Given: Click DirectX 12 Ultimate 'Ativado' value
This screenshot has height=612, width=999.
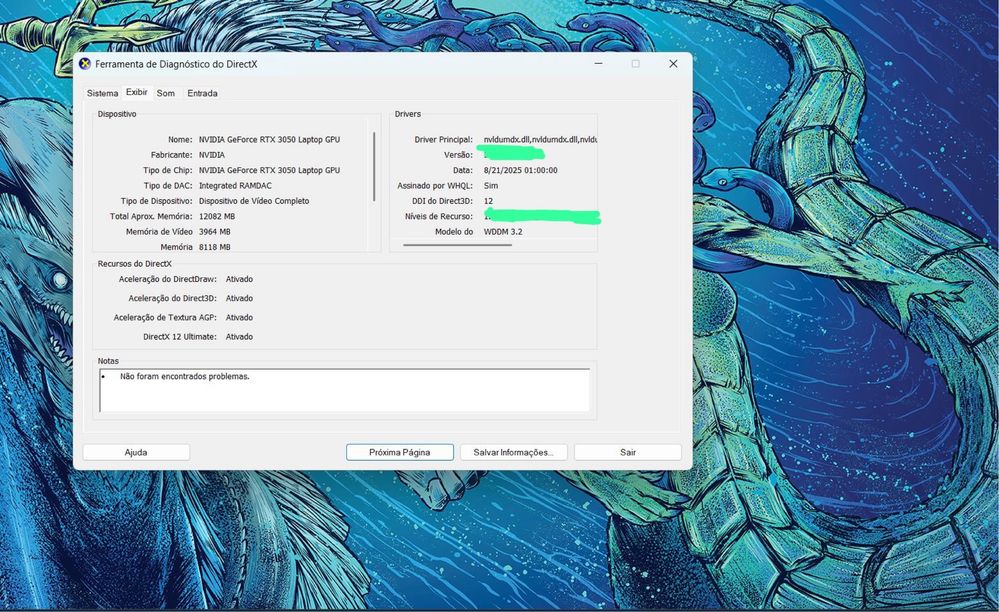Looking at the screenshot, I should (240, 336).
